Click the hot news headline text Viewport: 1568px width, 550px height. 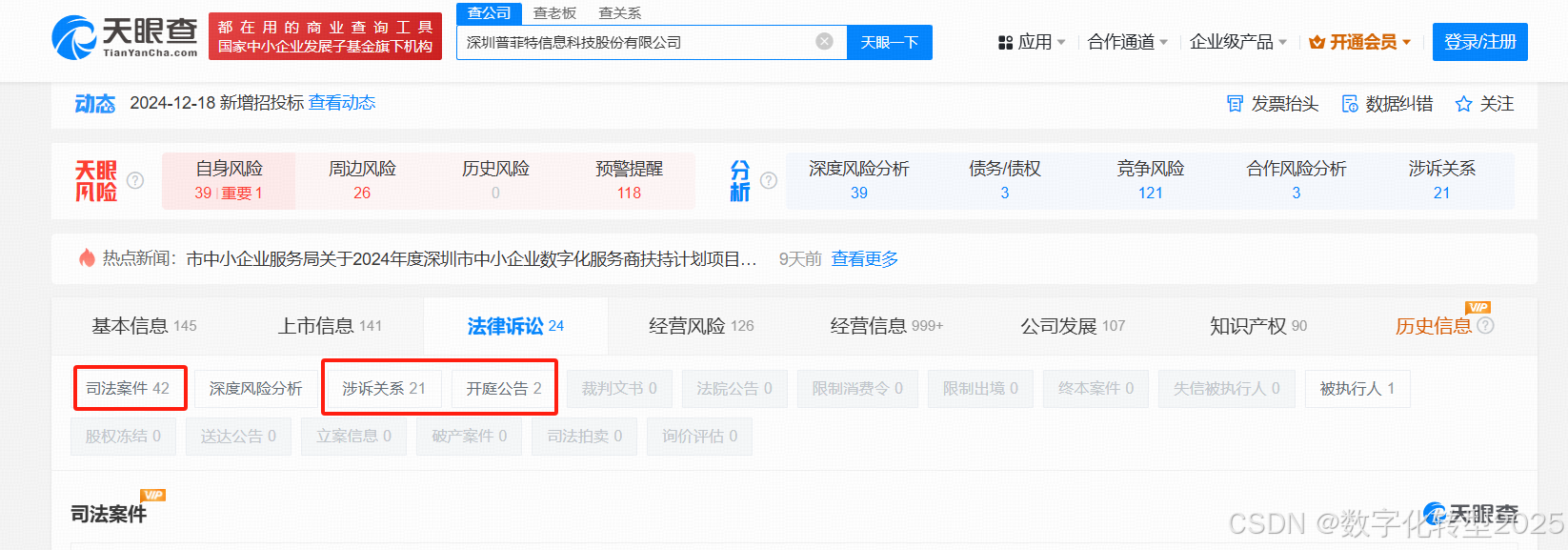click(472, 258)
